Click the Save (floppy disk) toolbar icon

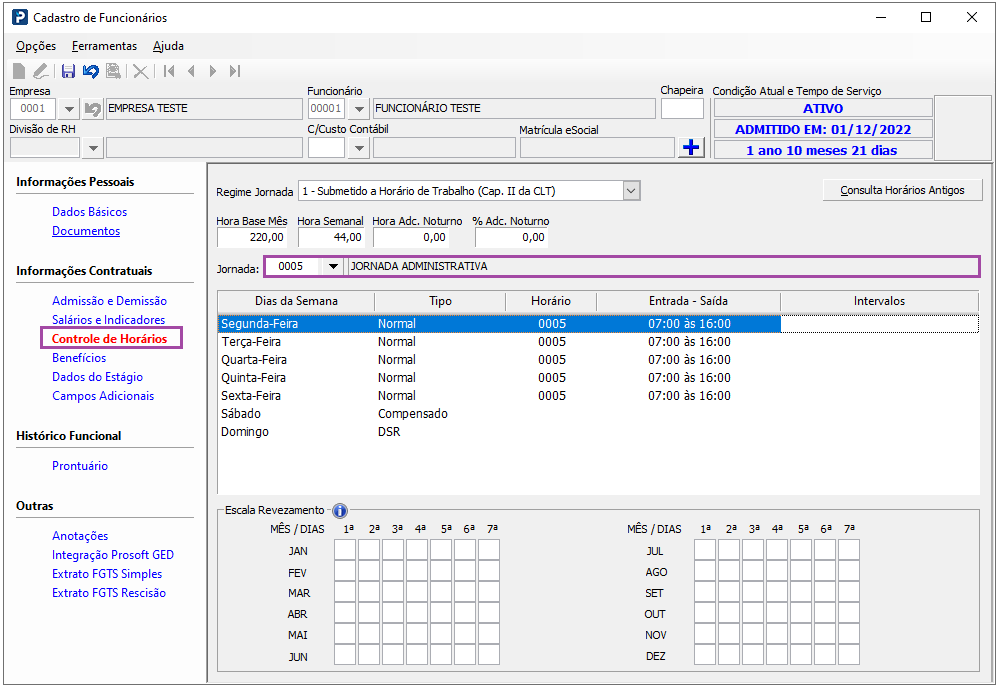tap(68, 71)
